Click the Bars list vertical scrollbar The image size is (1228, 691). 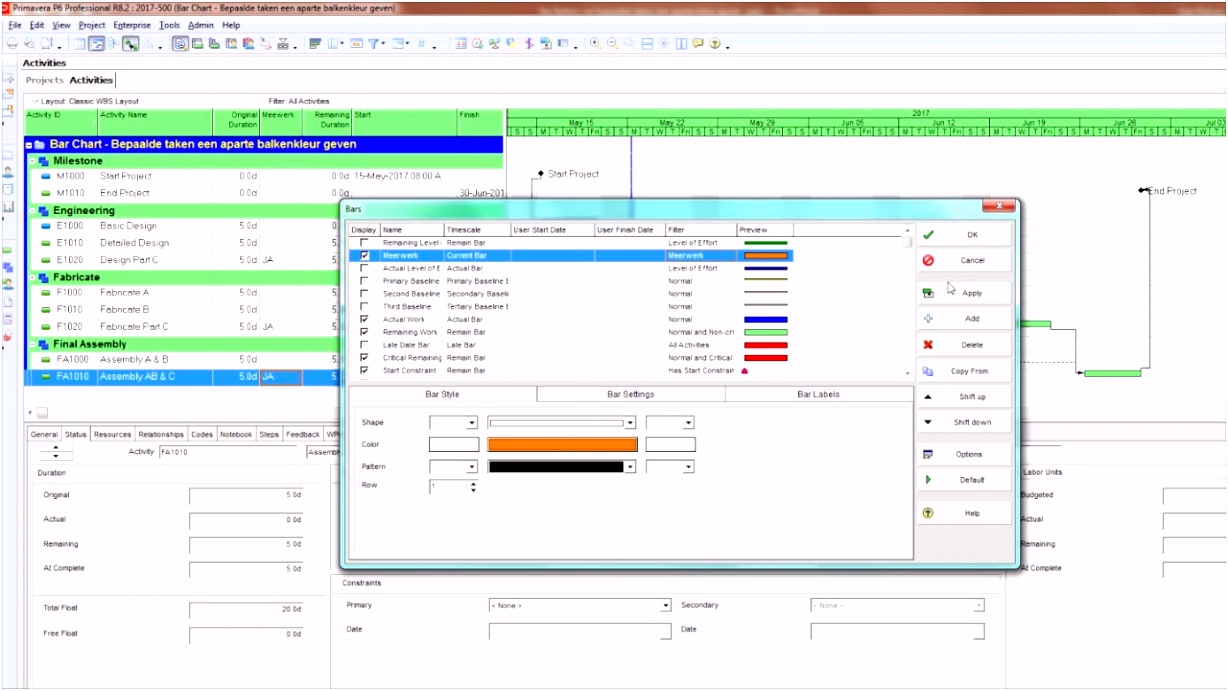pyautogui.click(x=908, y=303)
